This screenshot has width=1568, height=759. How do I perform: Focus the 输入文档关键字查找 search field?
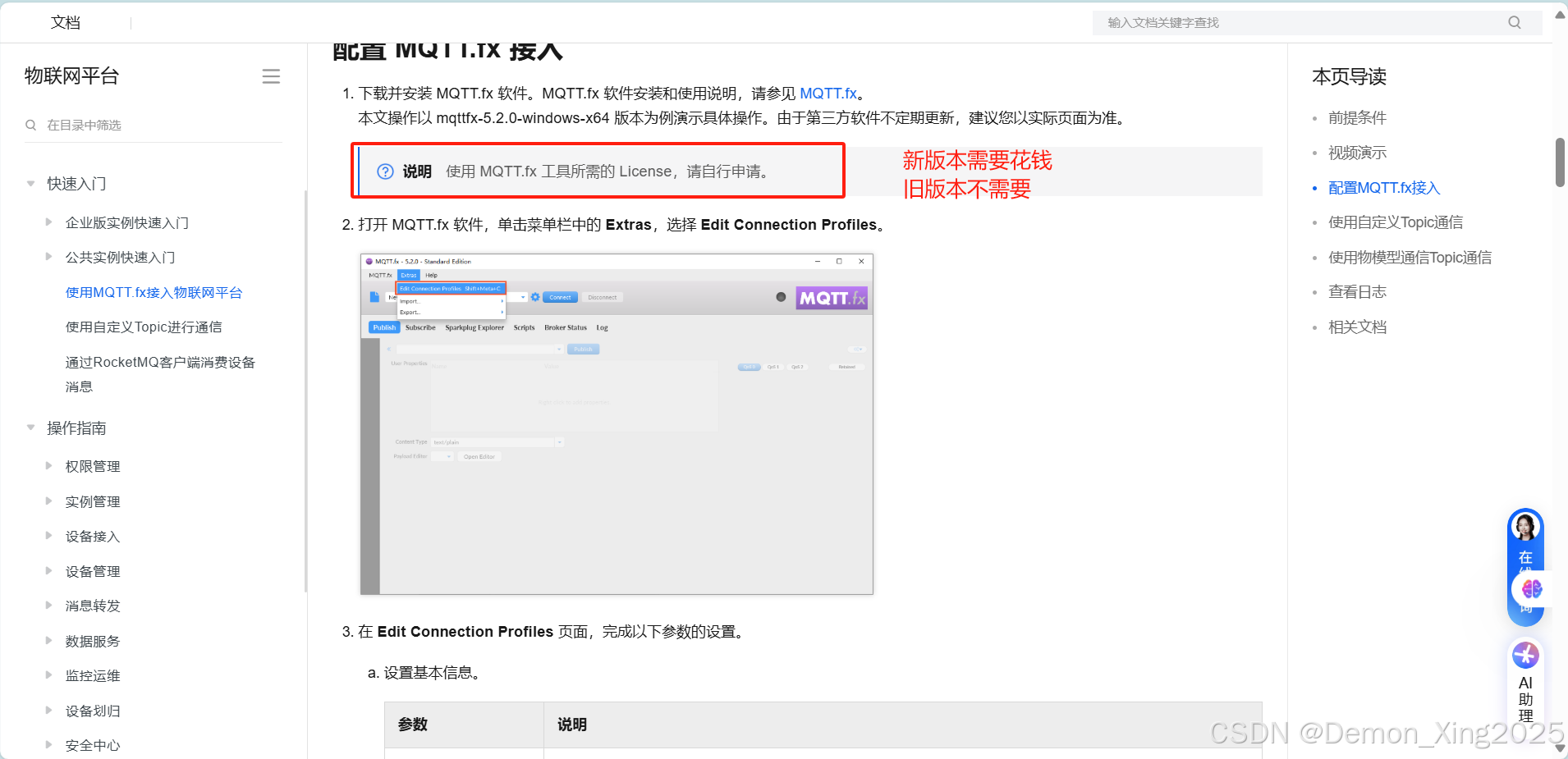[x=1317, y=23]
